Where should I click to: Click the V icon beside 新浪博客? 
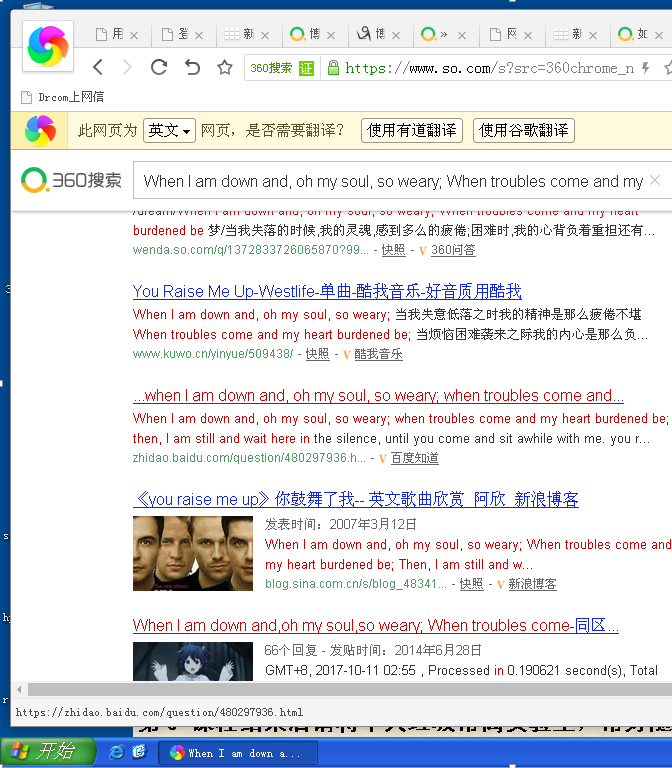(500, 584)
